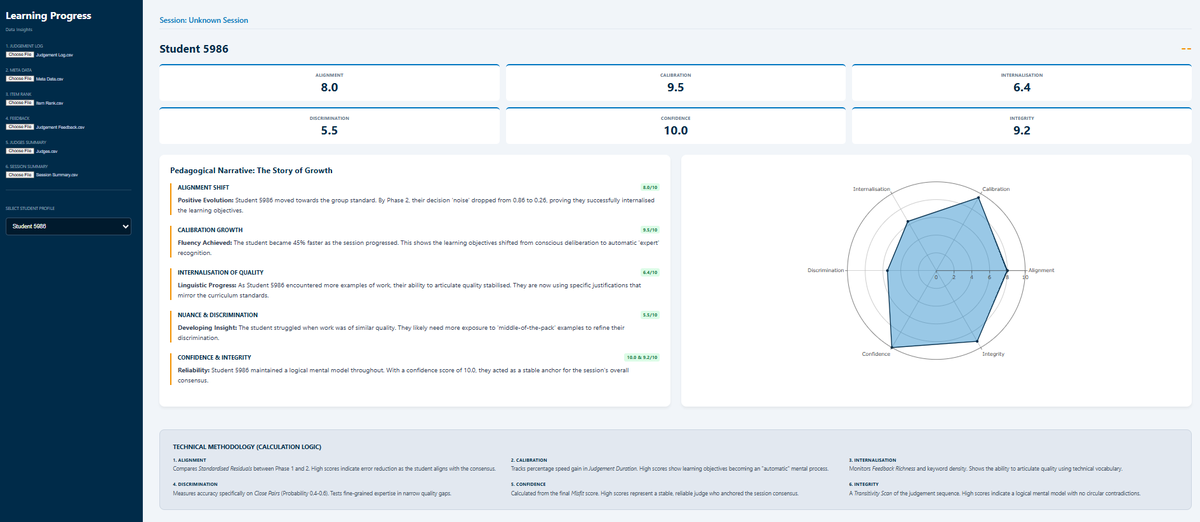Click the orange dashes icon beside Student 5986
The width and height of the screenshot is (1200, 522).
point(1185,49)
